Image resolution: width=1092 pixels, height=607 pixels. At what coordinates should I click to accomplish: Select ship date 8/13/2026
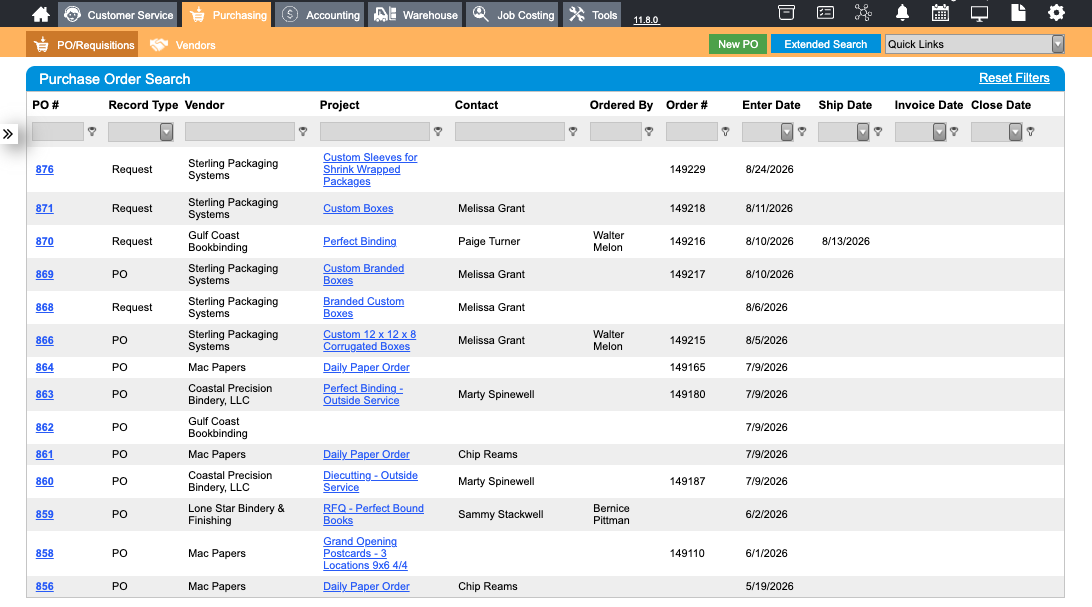(845, 242)
